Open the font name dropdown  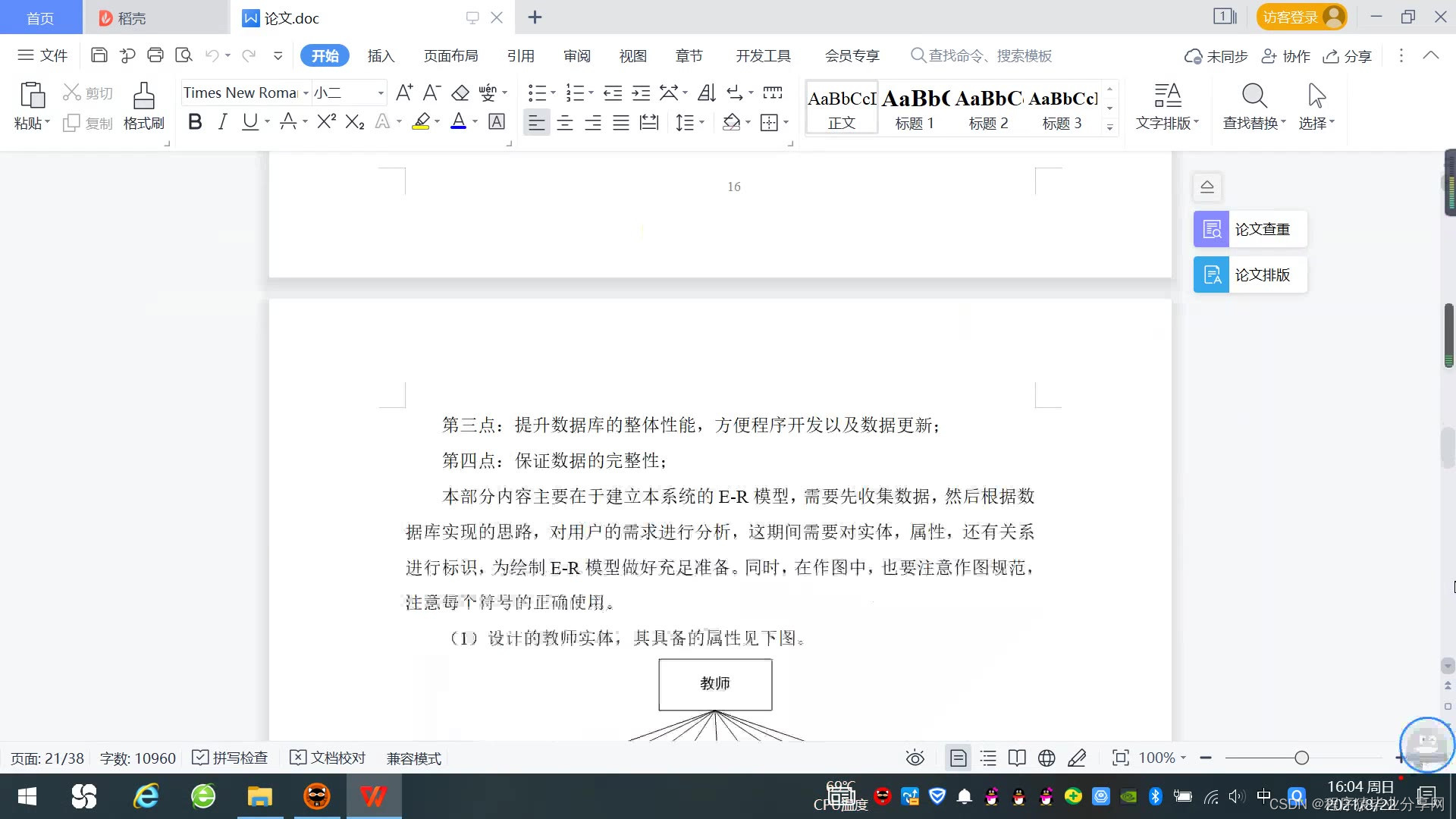(306, 93)
